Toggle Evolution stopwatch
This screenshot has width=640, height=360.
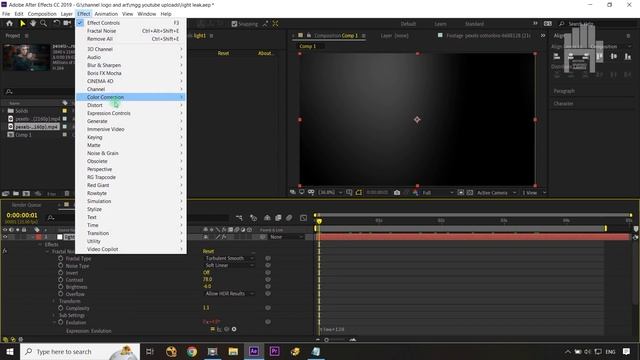pyautogui.click(x=60, y=322)
